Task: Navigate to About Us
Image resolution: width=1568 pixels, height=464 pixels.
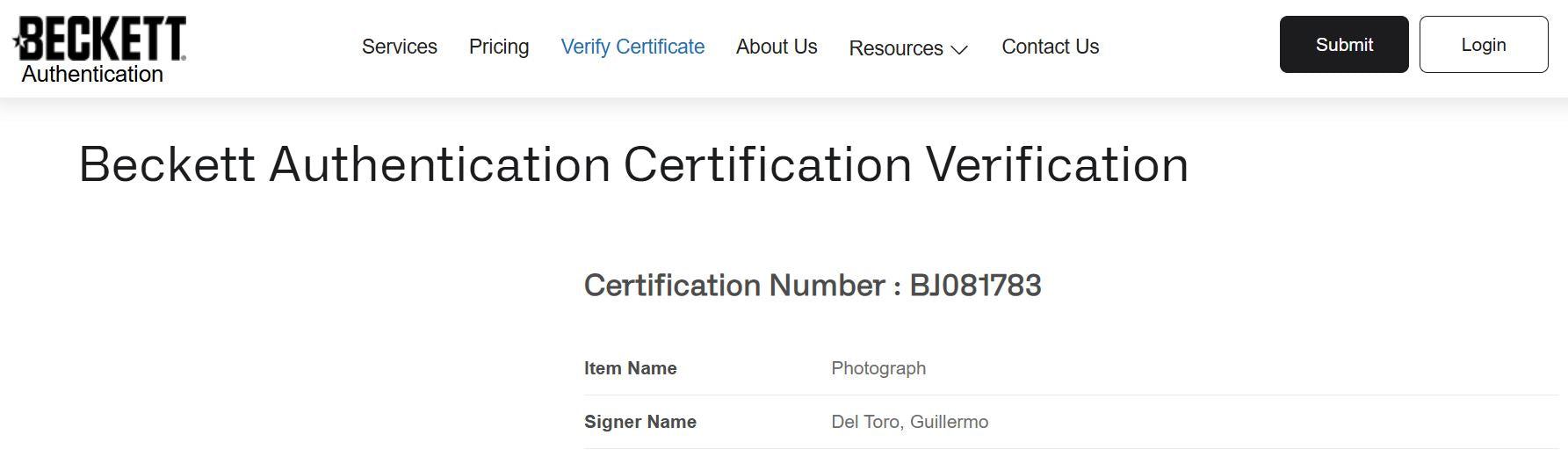Action: click(x=777, y=47)
